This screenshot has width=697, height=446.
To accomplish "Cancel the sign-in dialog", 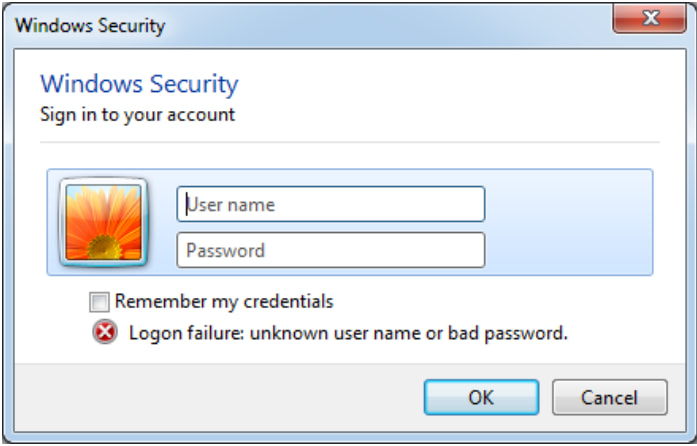I will pyautogui.click(x=609, y=397).
